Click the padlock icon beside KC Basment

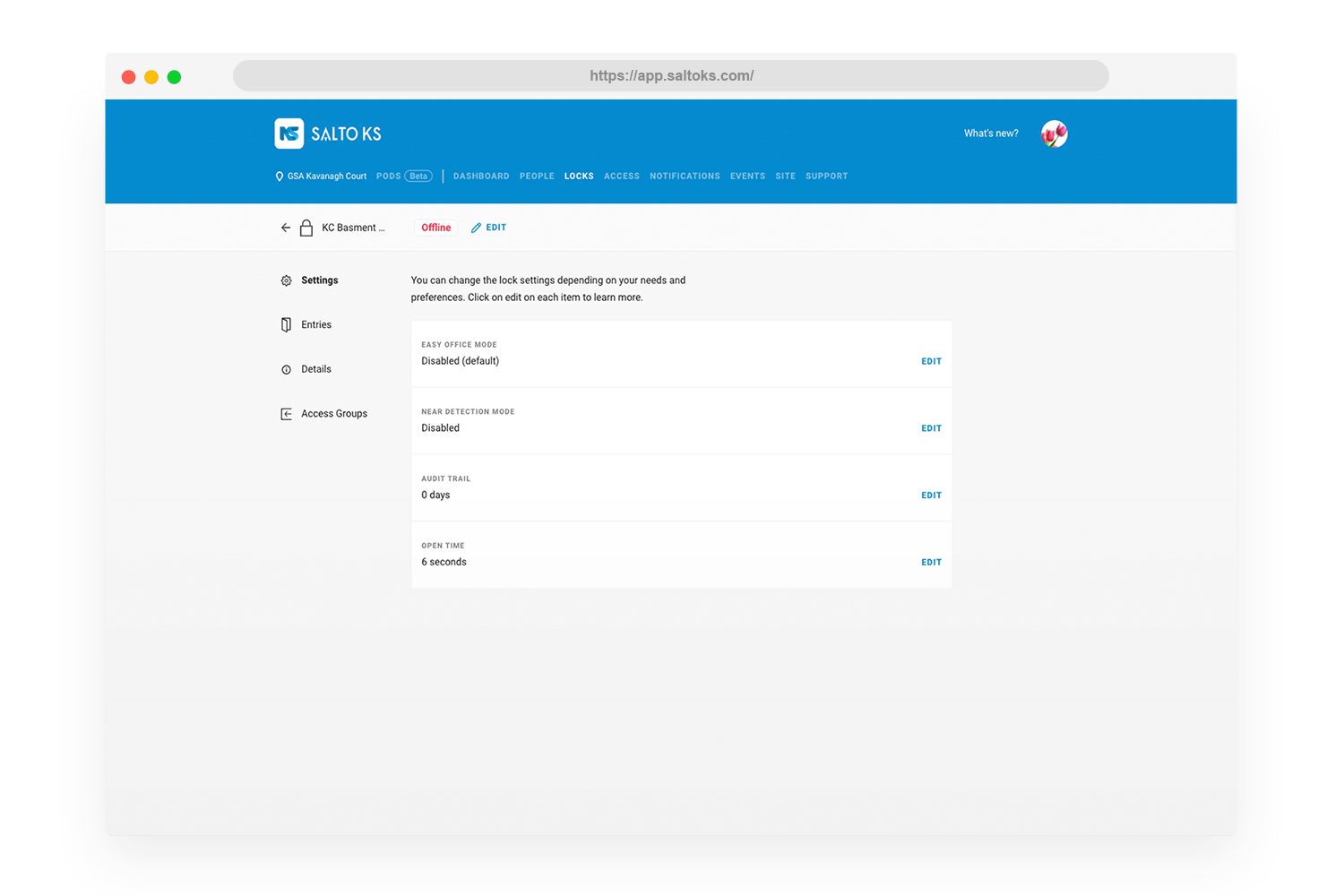(x=306, y=228)
